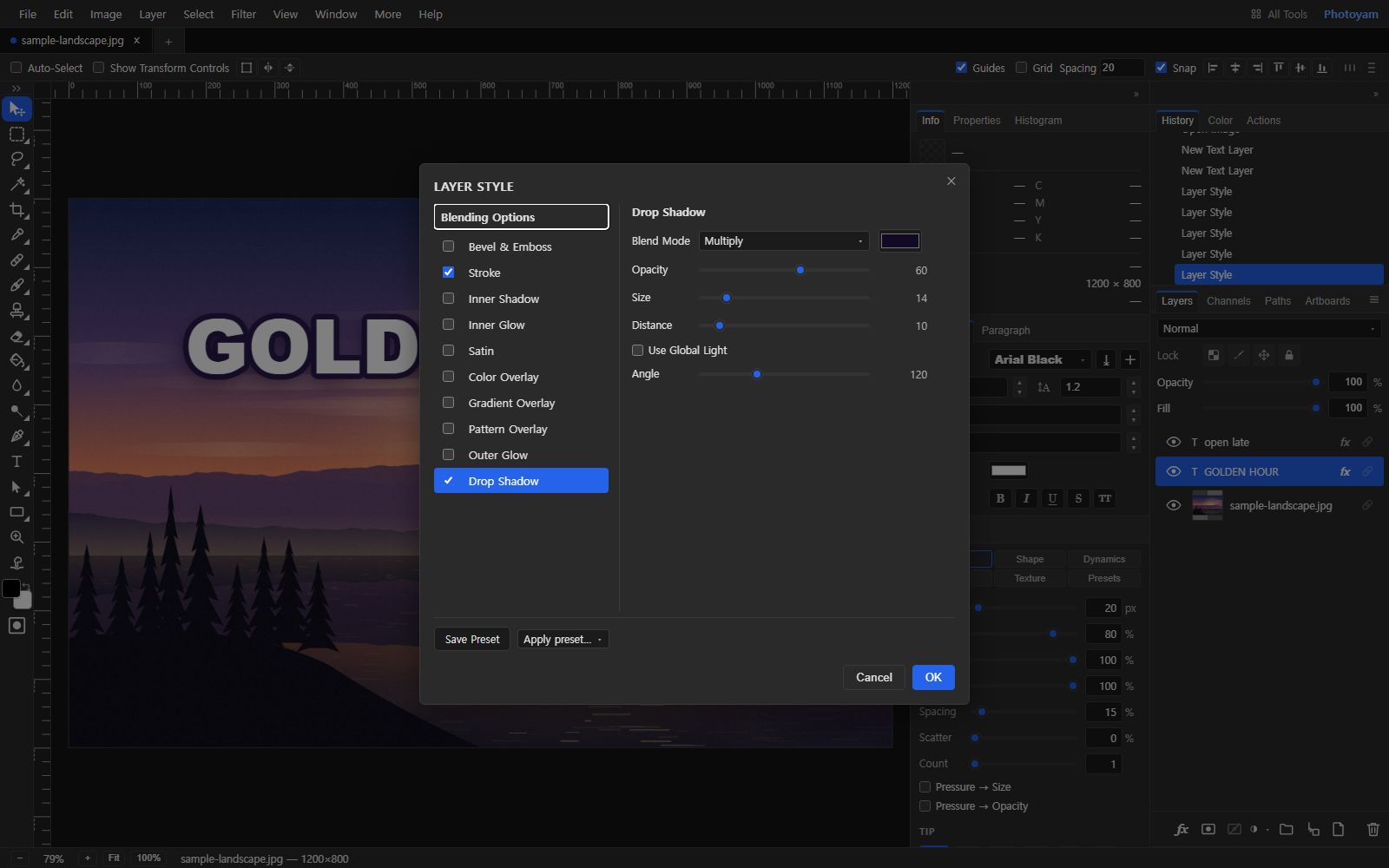Image resolution: width=1389 pixels, height=868 pixels.
Task: Enable the Inner Glow checkbox
Action: click(448, 325)
